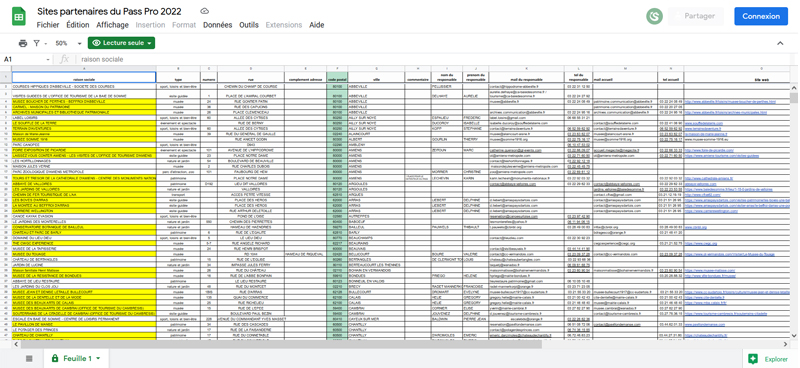Select yellow cell CARRIERE WELLINGTON
The image size is (800, 368).
click(x=84, y=210)
